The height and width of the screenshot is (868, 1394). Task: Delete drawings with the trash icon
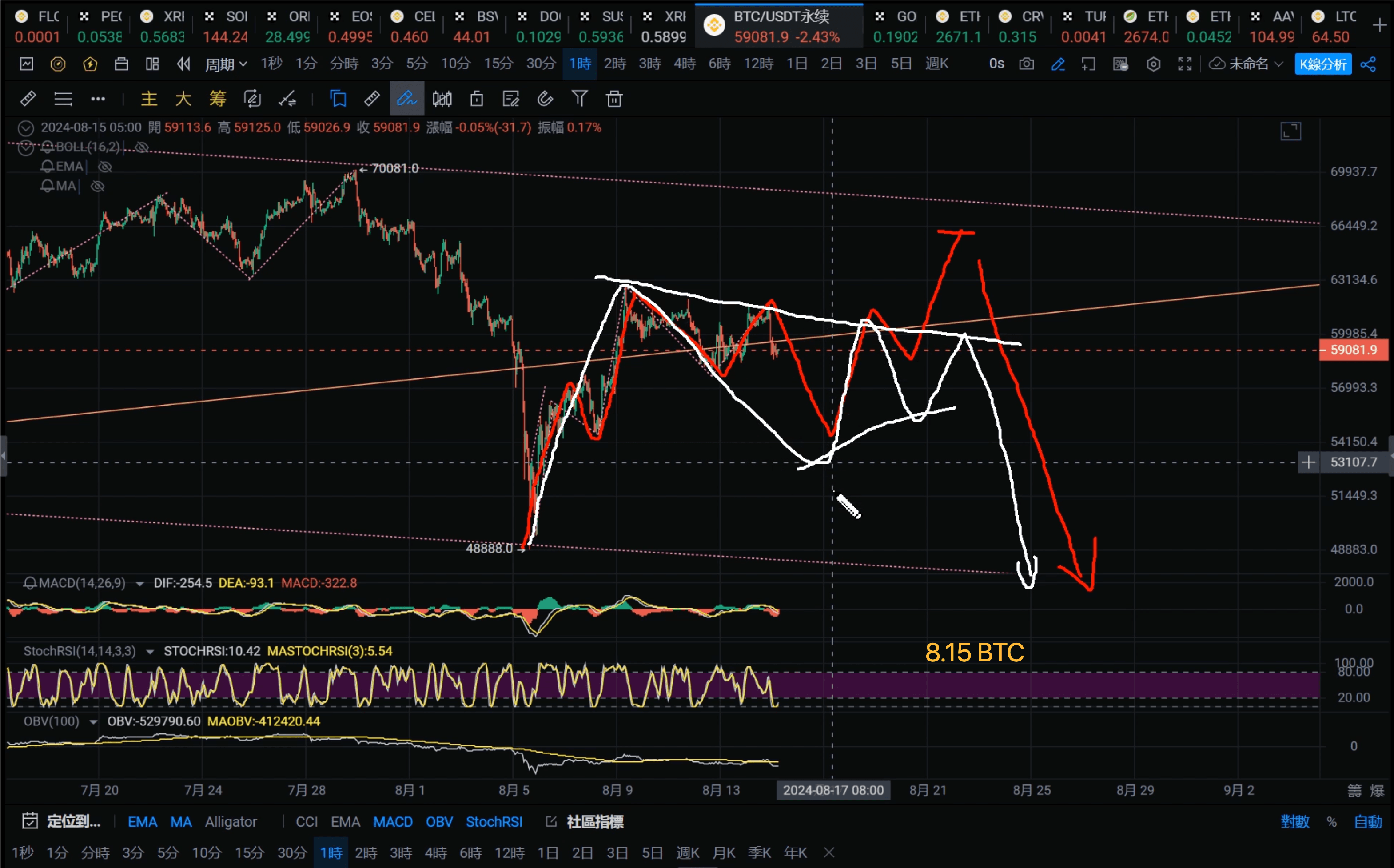pos(614,99)
